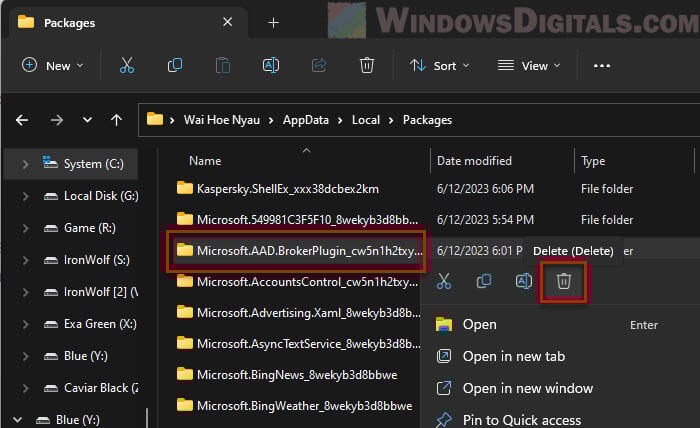Open the chevron after Local in the breadcrumb
Image resolution: width=700 pixels, height=428 pixels.
click(391, 121)
